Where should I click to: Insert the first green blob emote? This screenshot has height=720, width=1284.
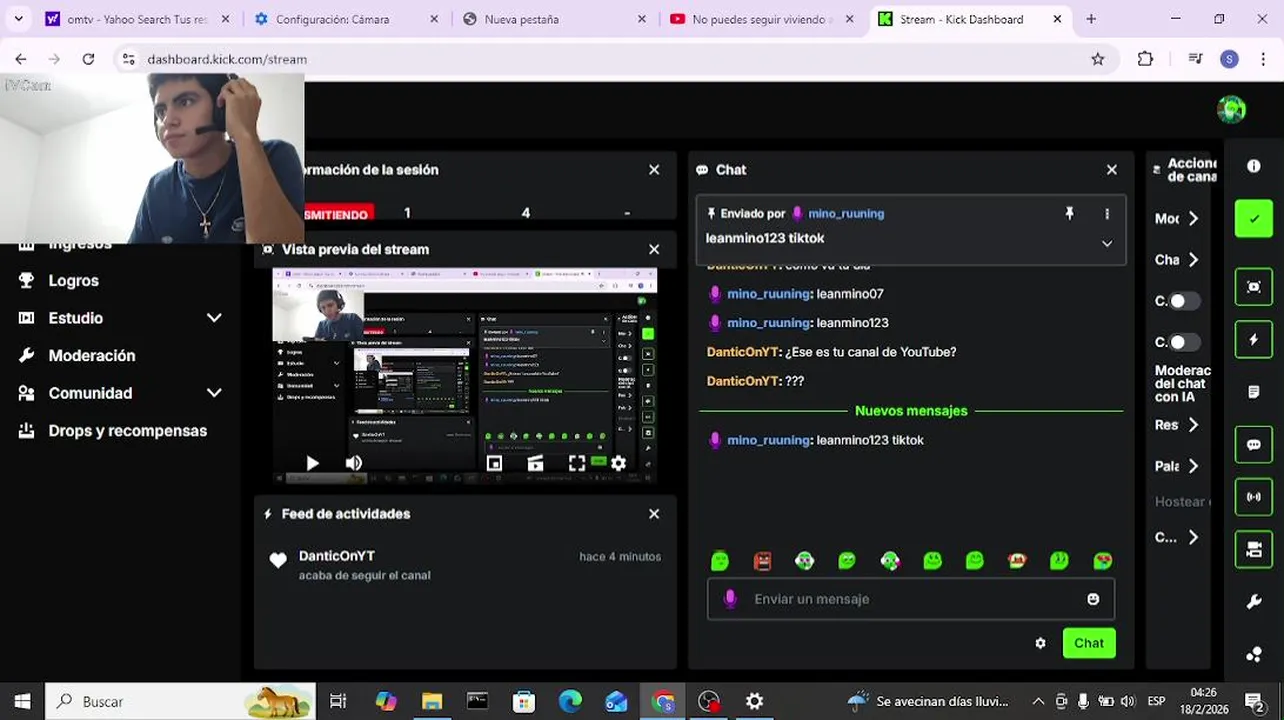pyautogui.click(x=720, y=561)
